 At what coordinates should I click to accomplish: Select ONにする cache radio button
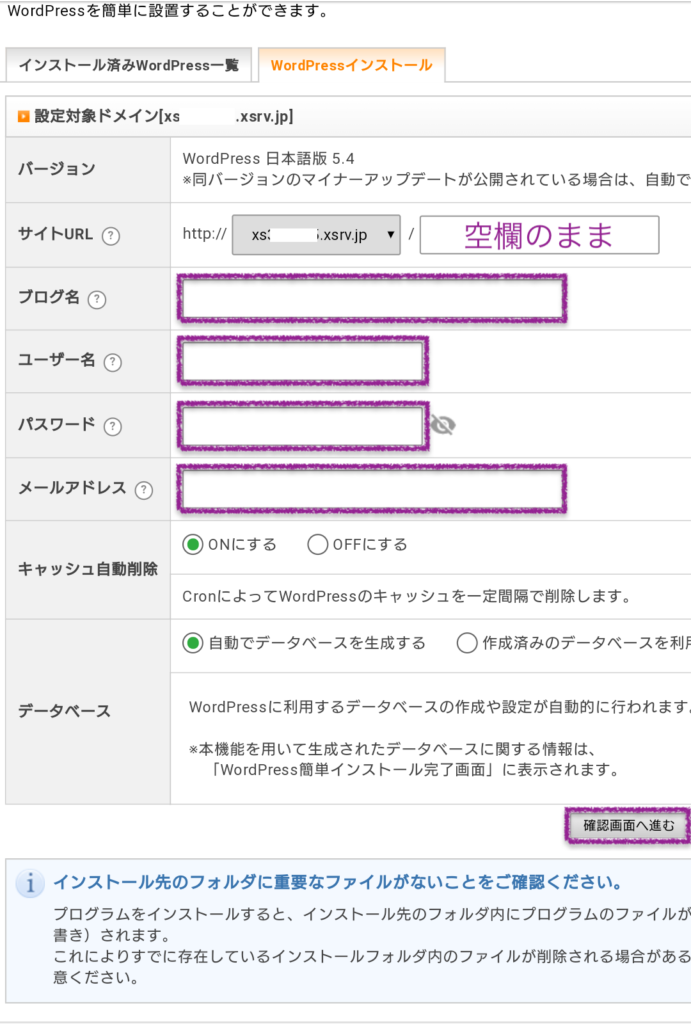[x=193, y=545]
